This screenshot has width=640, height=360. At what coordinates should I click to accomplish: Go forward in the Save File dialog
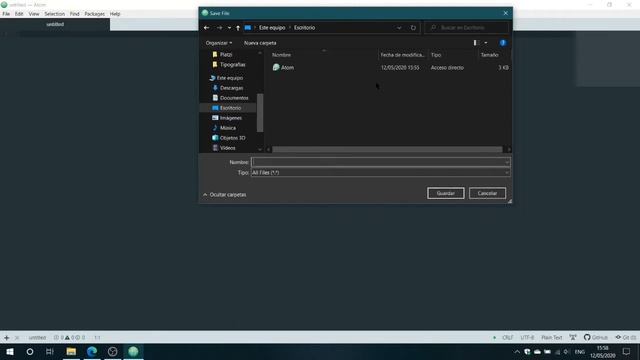pos(220,28)
